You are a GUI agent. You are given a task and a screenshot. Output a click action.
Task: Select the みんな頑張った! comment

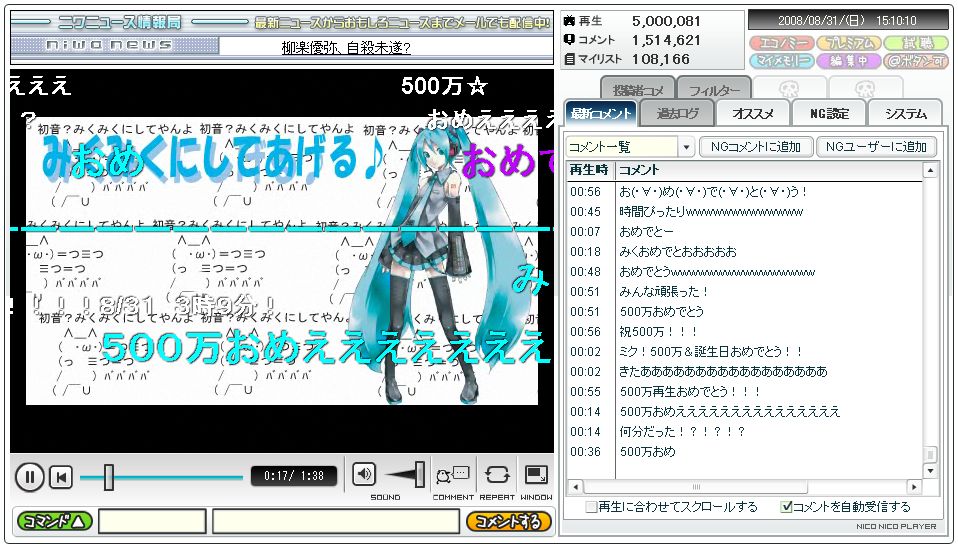point(745,292)
